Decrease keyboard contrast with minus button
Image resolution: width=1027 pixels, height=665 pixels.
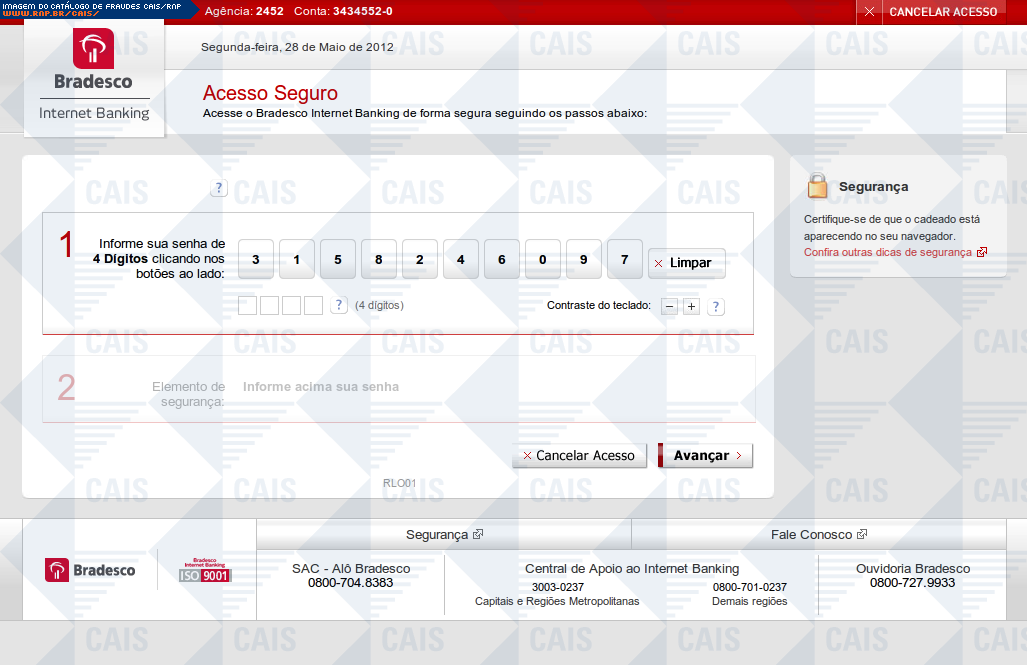coord(669,306)
